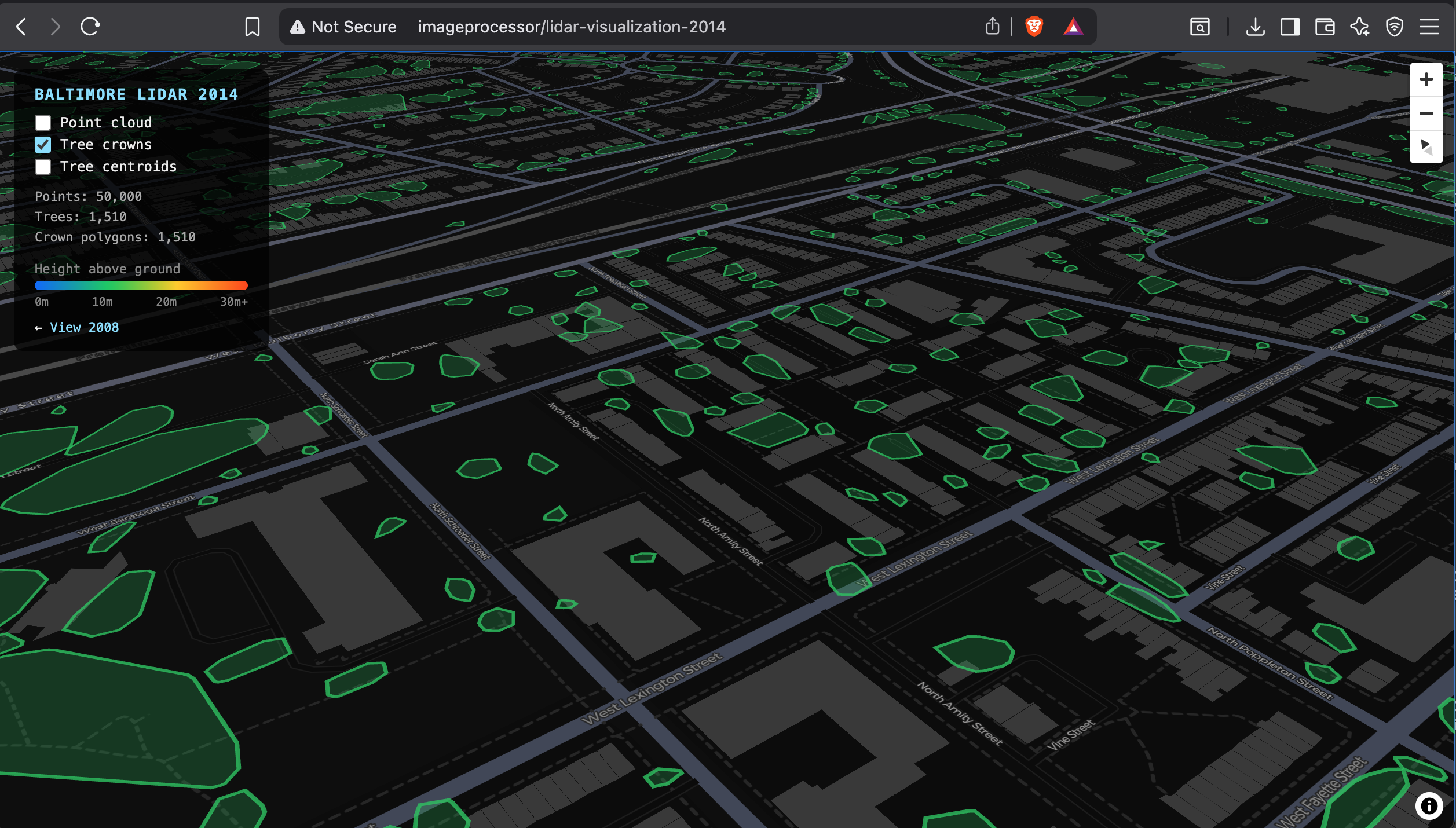The width and height of the screenshot is (1456, 828).
Task: Enable the Point cloud checkbox
Action: pos(42,122)
